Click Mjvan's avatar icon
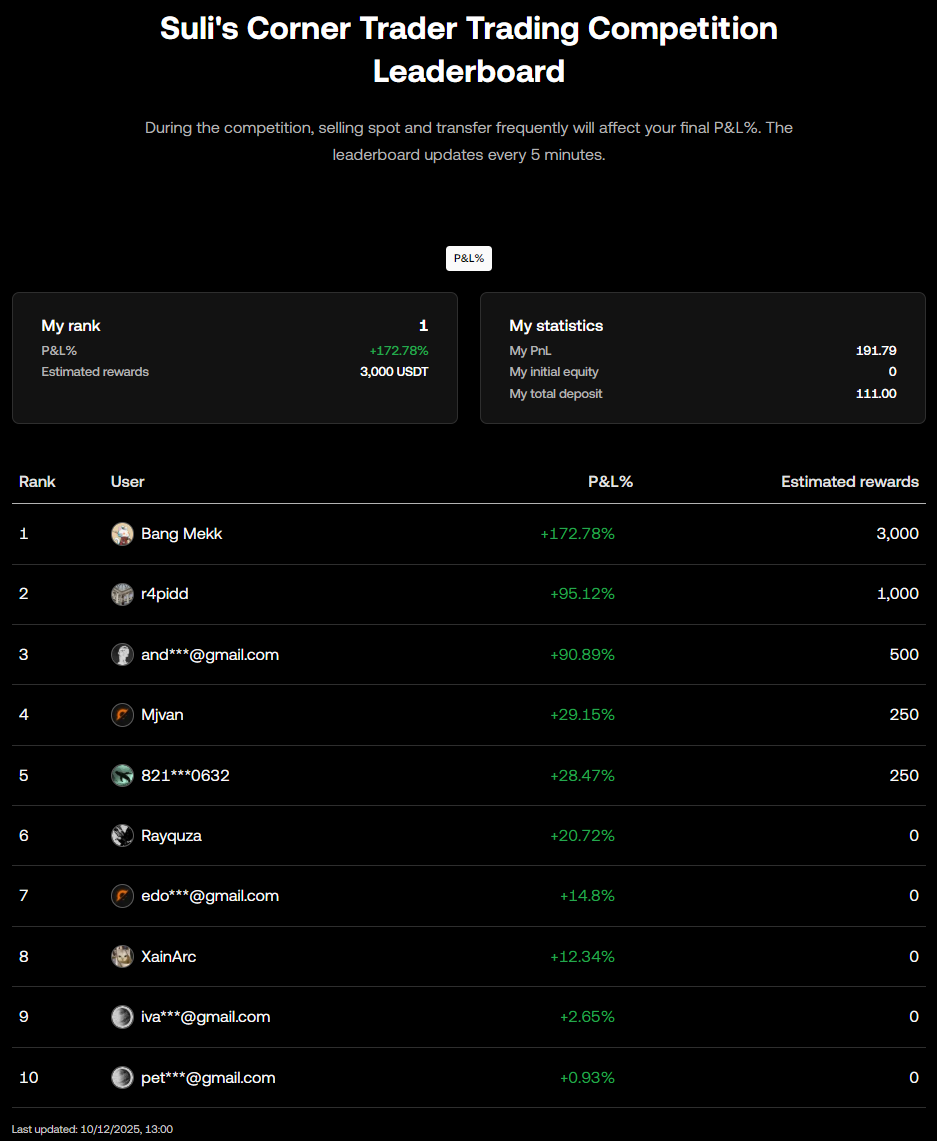This screenshot has height=1141, width=937. point(122,715)
